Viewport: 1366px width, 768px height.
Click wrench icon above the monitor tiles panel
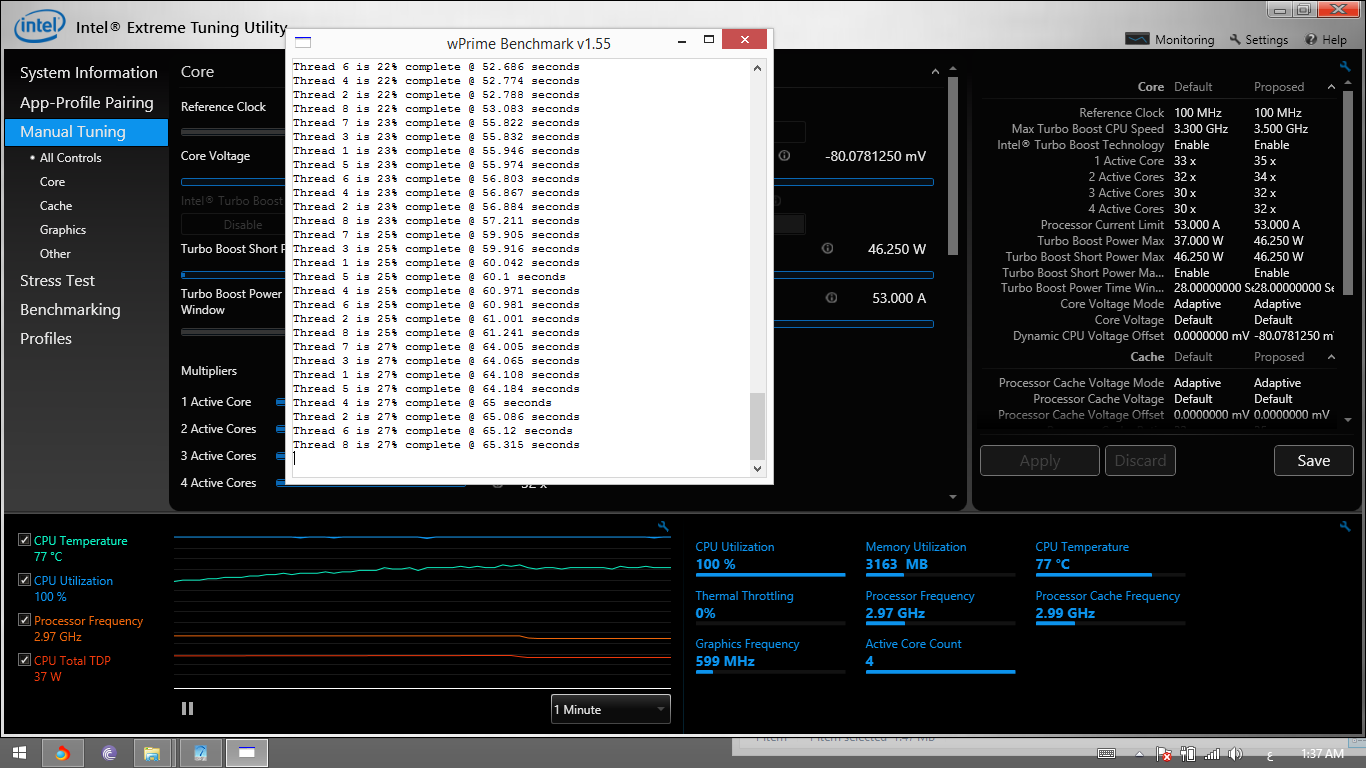point(1345,526)
